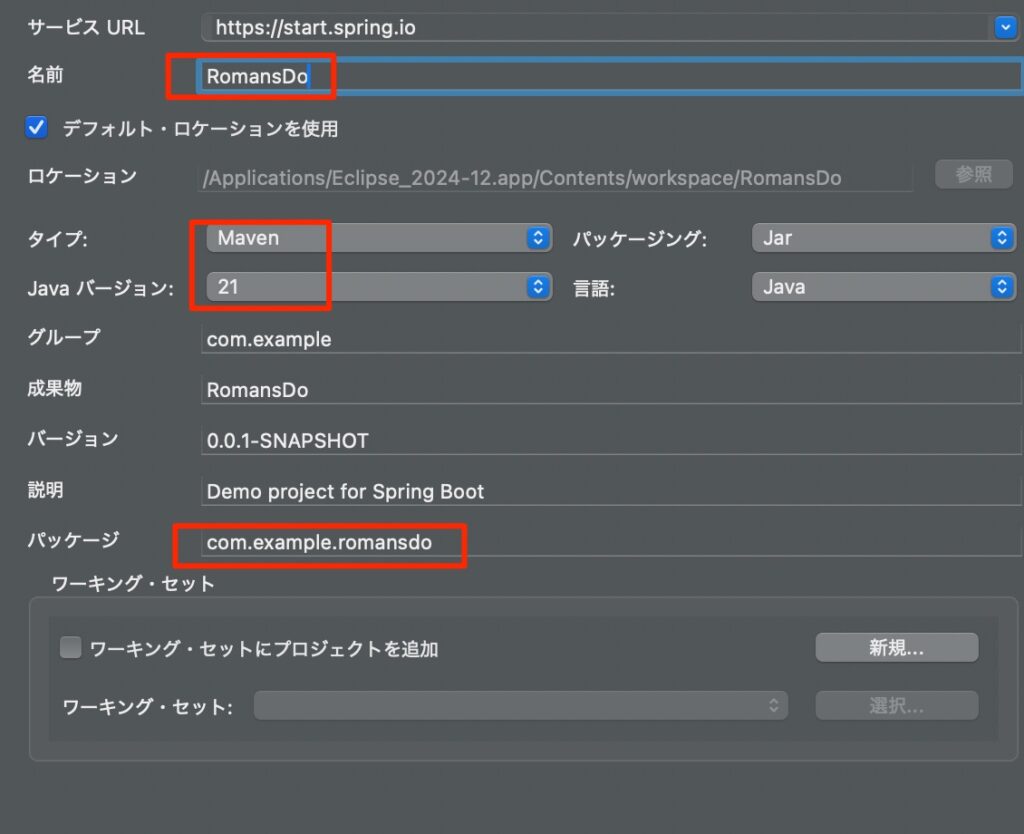1024x834 pixels.
Task: Click the グループ field with com.example
Action: 610,339
